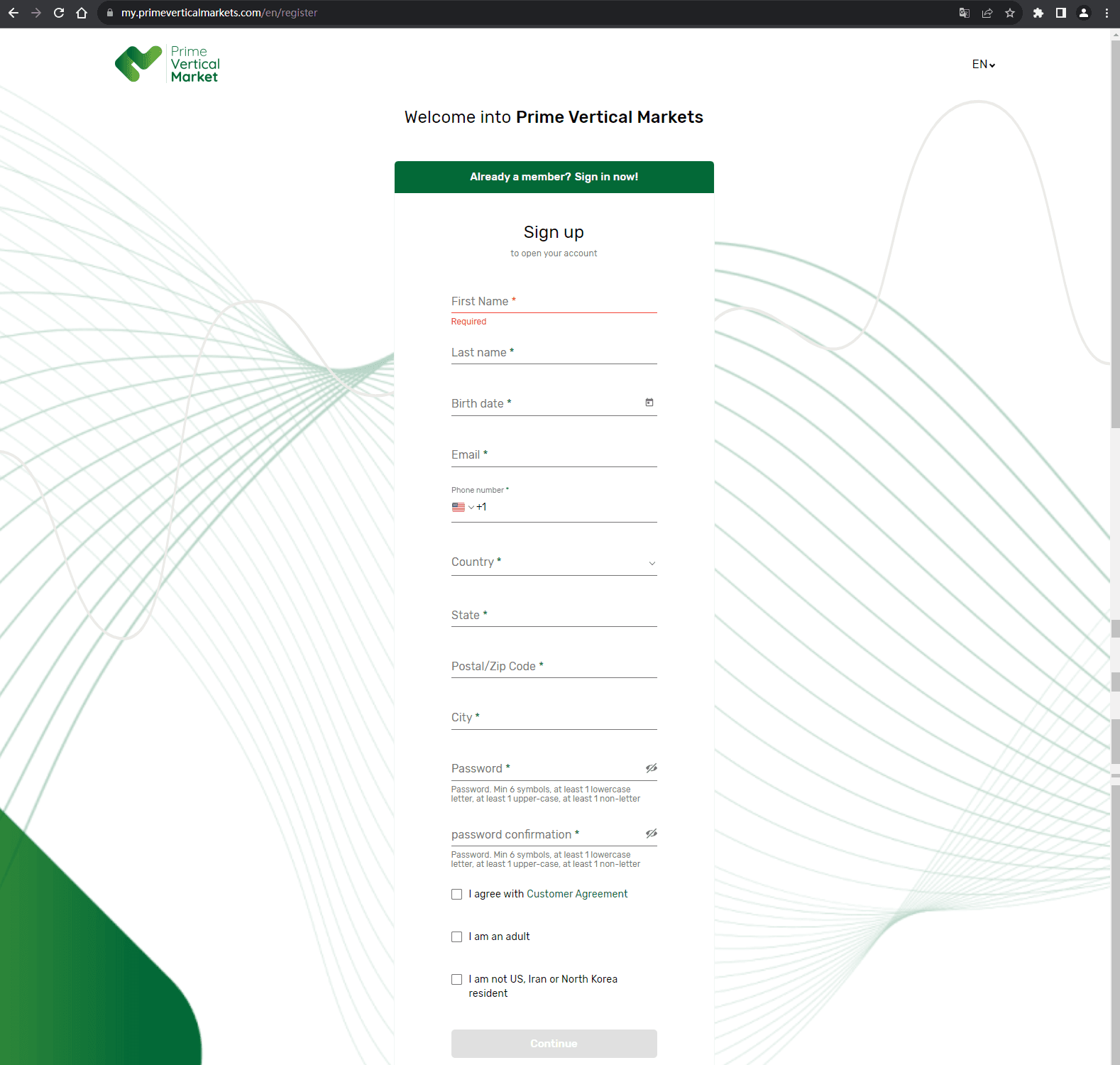Focus the First Name field
1120x1065 pixels.
[554, 302]
